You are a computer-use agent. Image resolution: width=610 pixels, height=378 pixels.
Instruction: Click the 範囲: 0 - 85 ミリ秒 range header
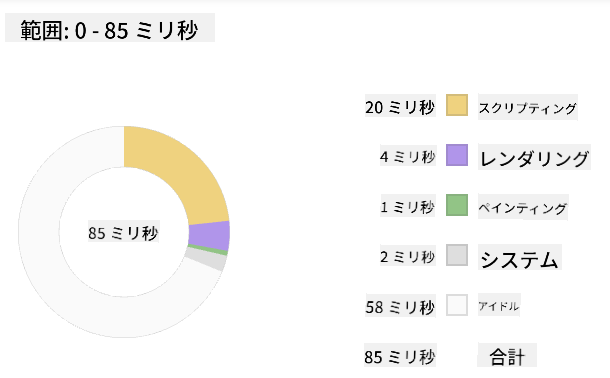tap(110, 28)
